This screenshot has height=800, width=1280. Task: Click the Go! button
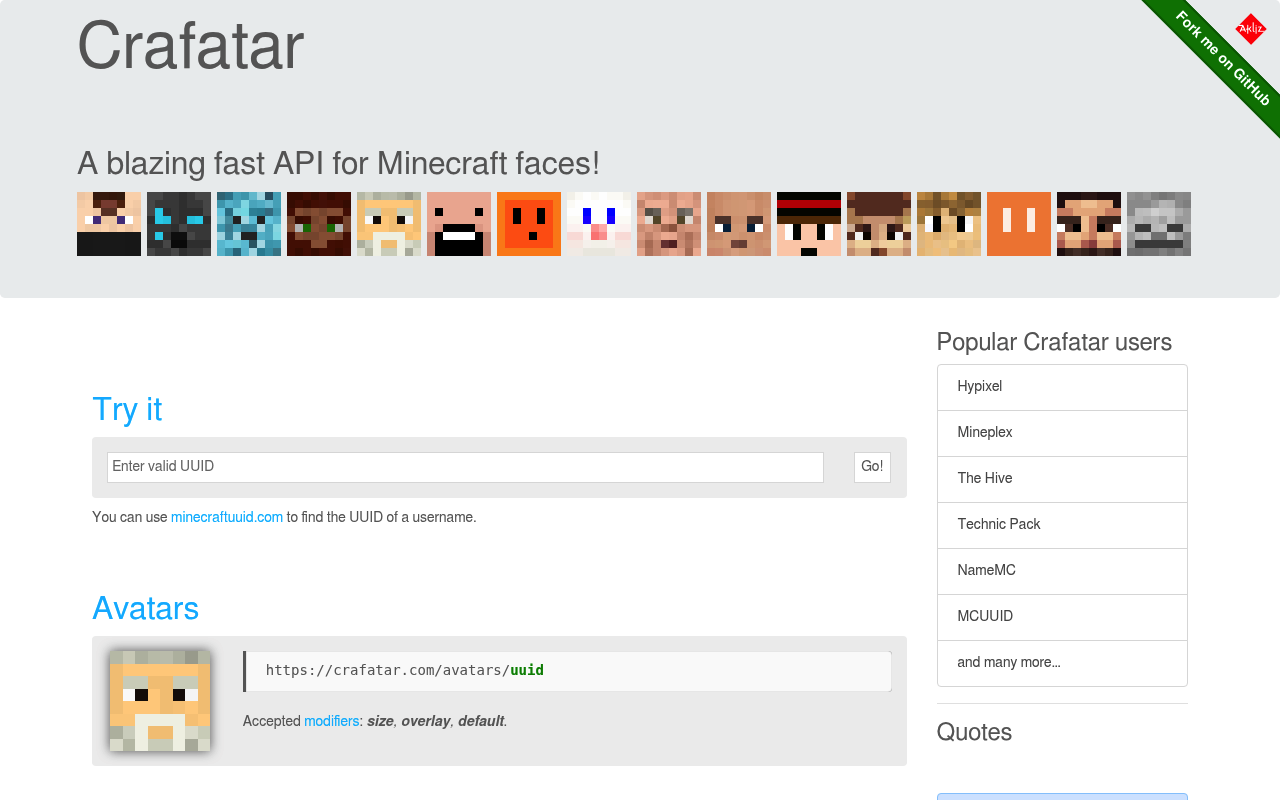tap(872, 467)
